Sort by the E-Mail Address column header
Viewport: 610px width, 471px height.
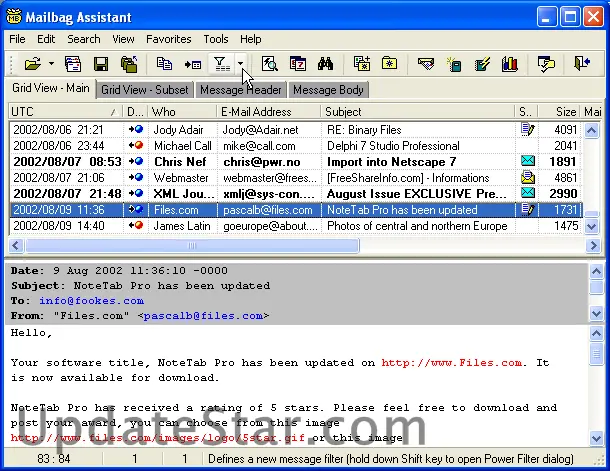(x=268, y=112)
